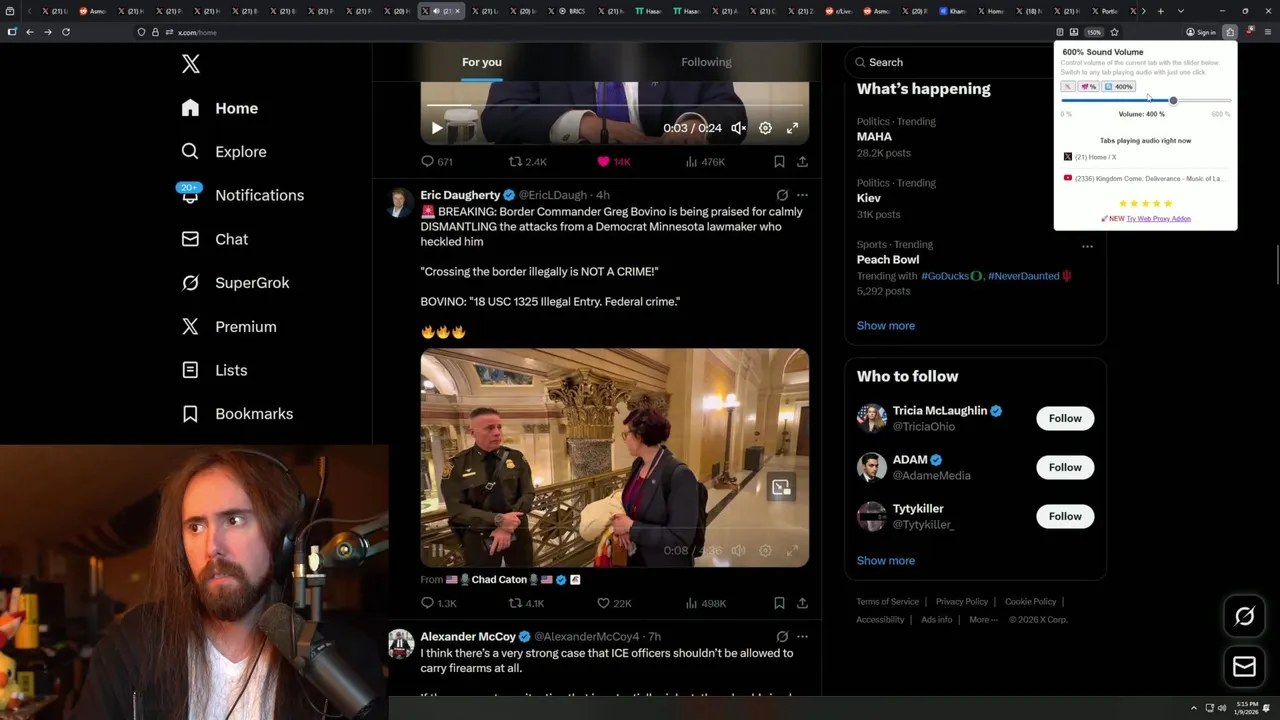Bookmark the top post (671 replies)
This screenshot has width=1280, height=720.
tap(779, 161)
